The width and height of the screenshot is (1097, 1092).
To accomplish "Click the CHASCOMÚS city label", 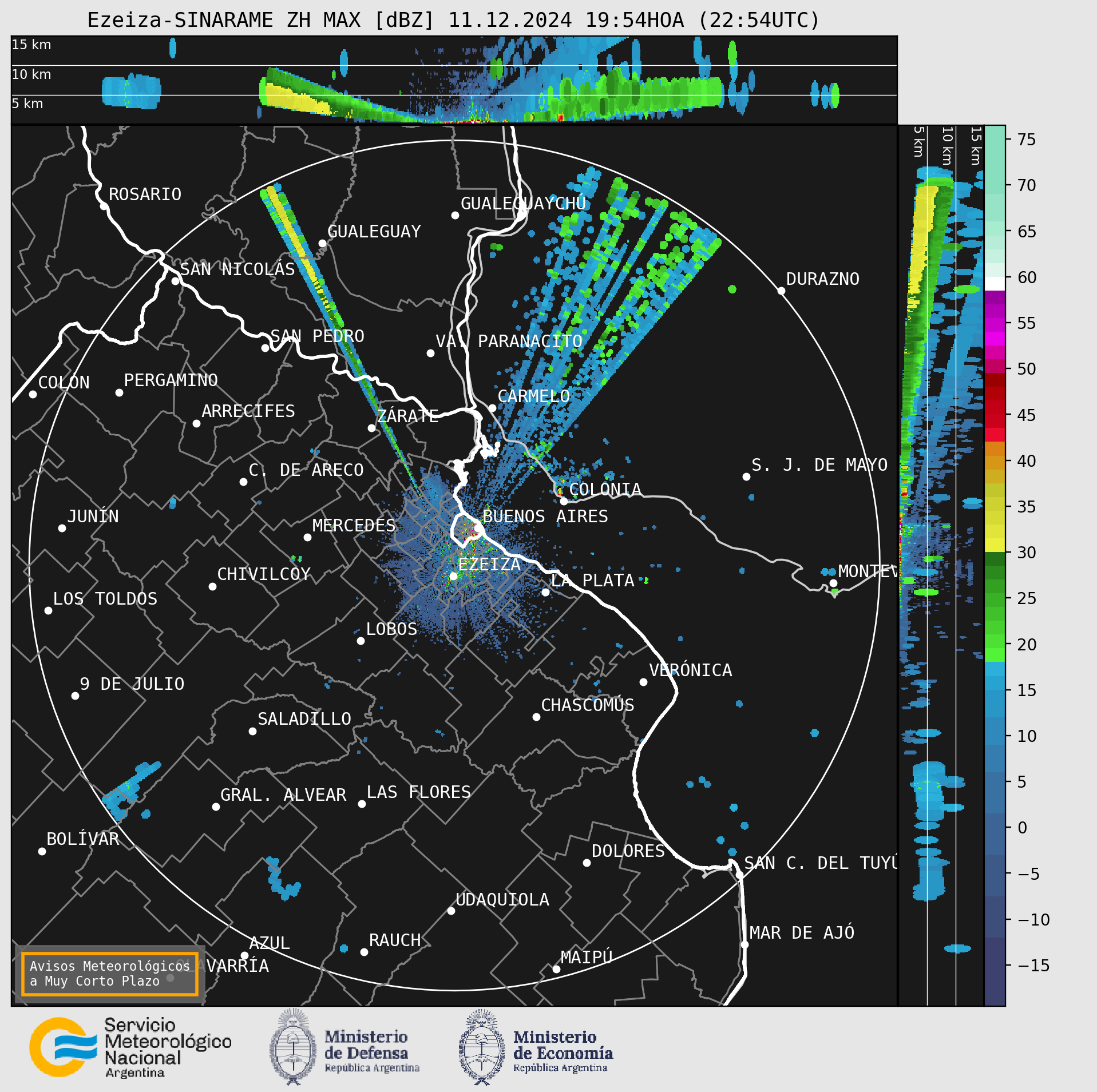I will tap(588, 705).
